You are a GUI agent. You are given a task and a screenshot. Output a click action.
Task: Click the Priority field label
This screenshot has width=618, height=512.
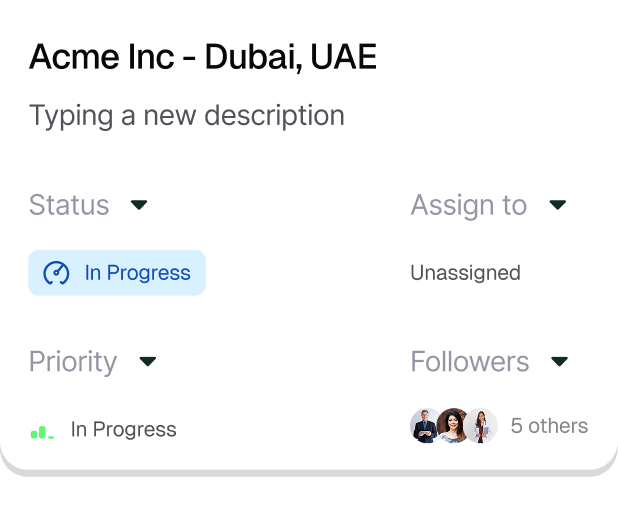tap(73, 361)
